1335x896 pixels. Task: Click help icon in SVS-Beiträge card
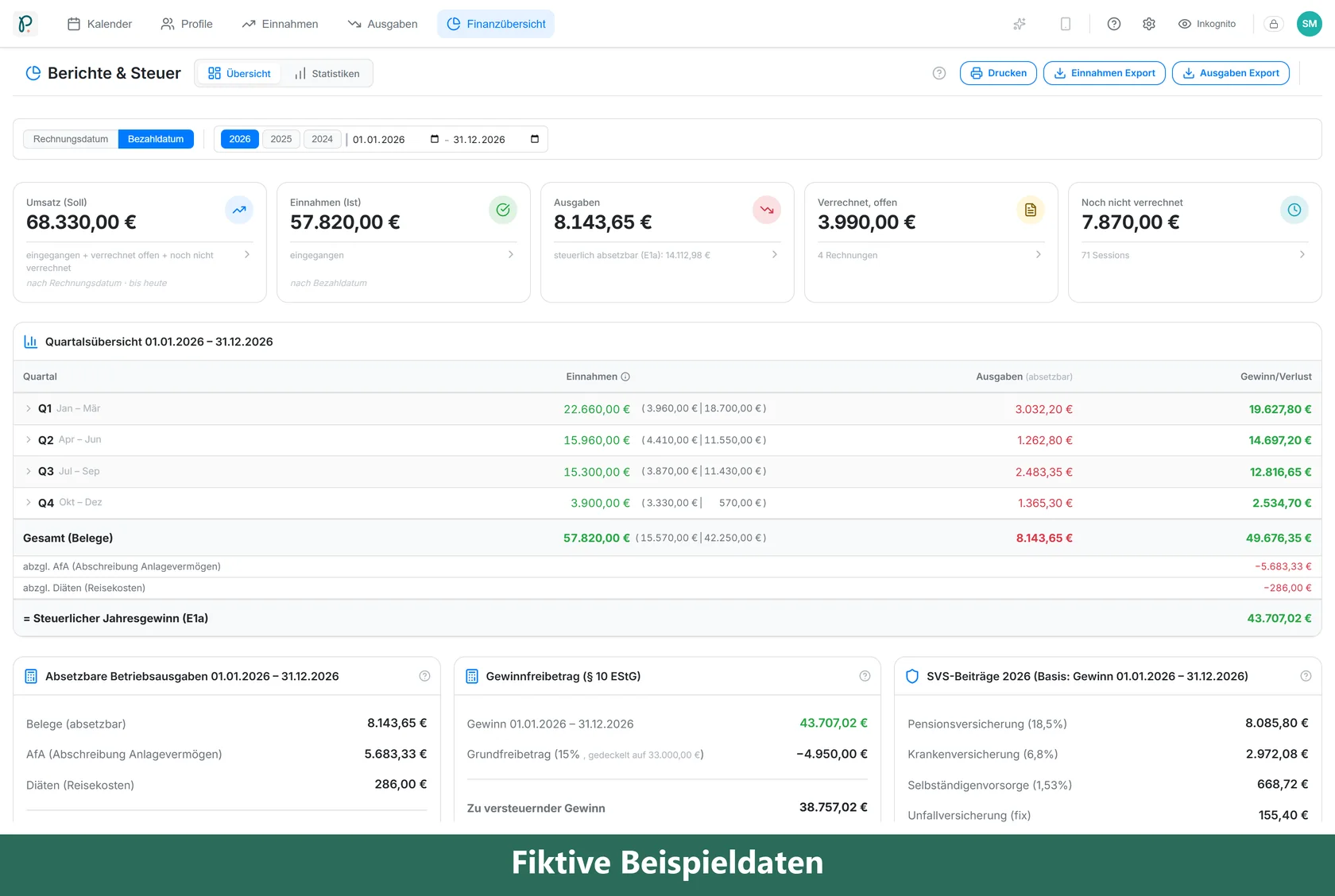point(1306,676)
